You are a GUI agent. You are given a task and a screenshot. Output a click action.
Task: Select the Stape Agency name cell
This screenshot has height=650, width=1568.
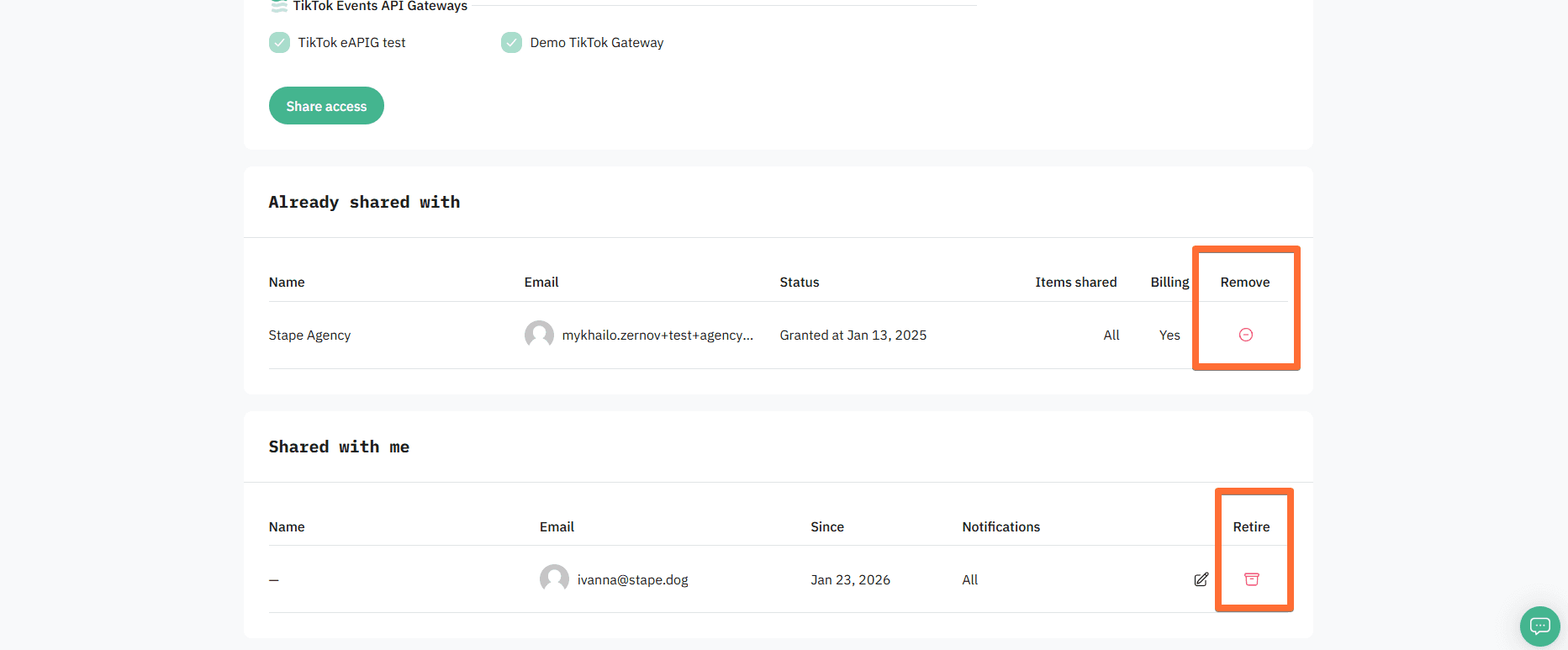pyautogui.click(x=309, y=335)
